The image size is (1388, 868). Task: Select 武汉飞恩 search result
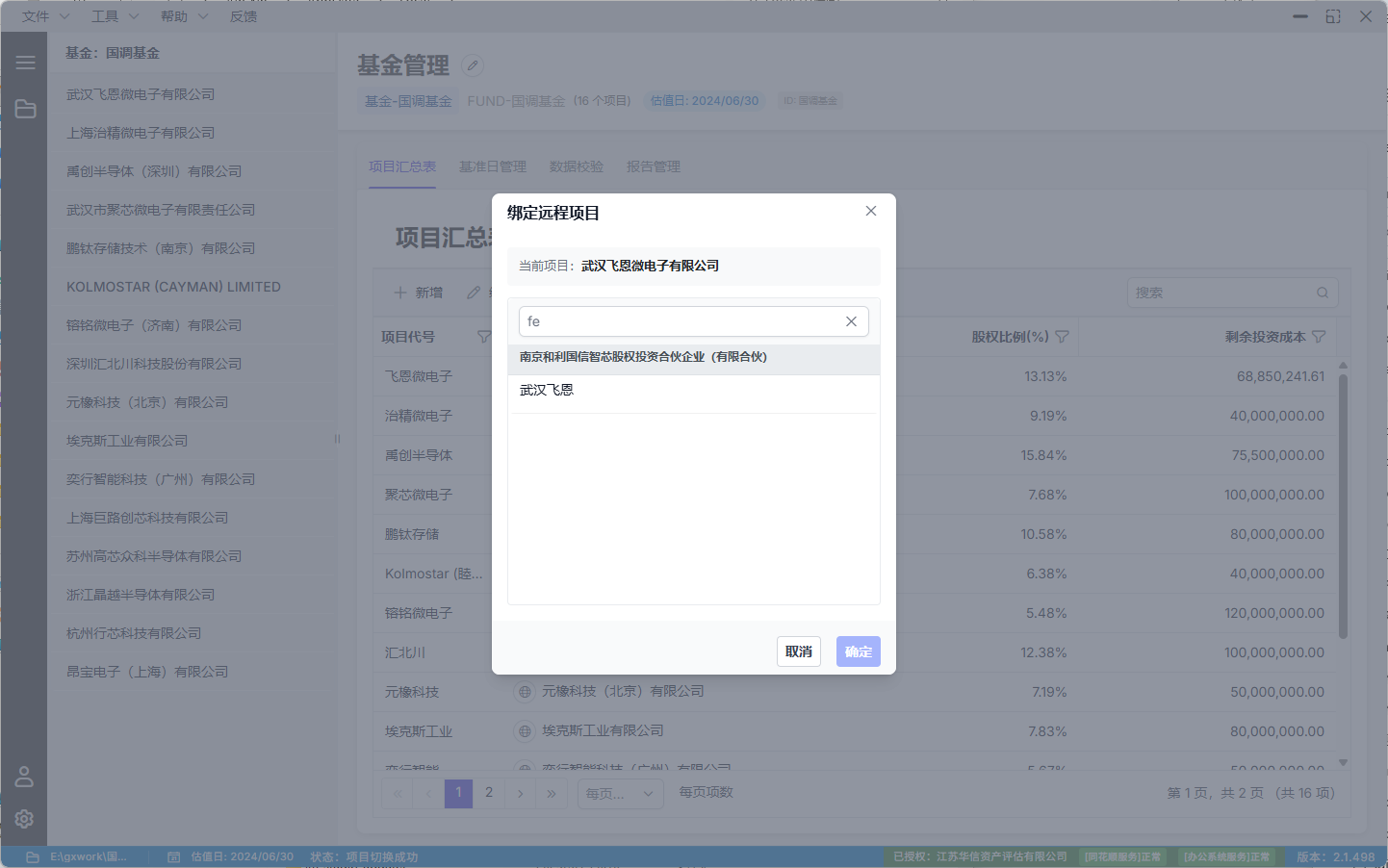693,390
